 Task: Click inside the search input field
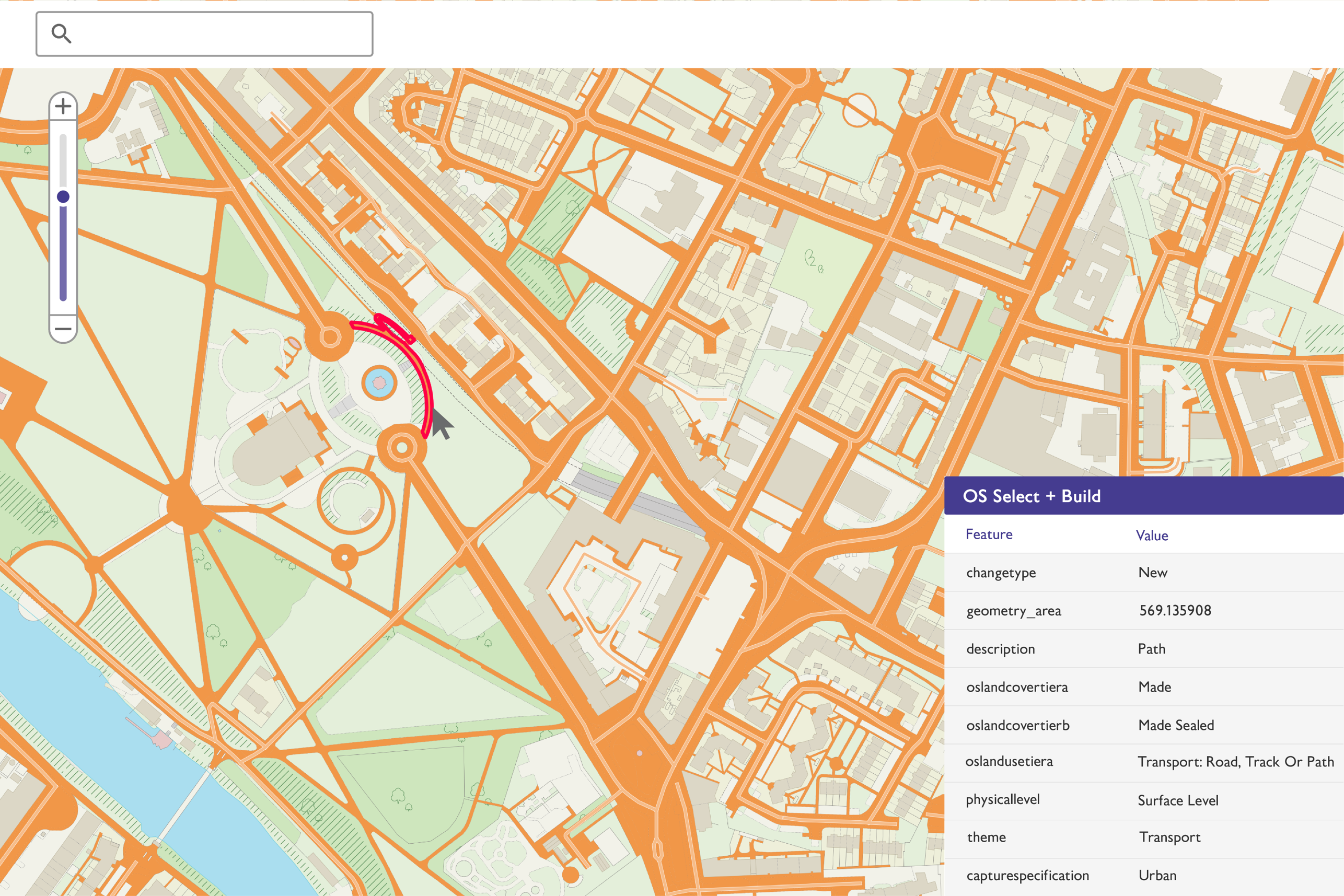pos(223,34)
